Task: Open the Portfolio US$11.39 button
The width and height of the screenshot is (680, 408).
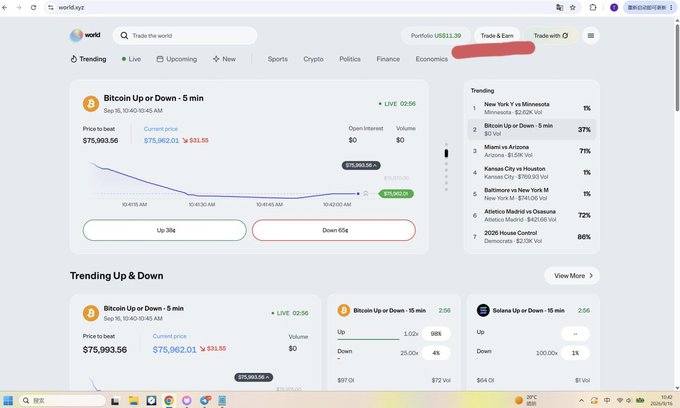Action: [x=436, y=36]
